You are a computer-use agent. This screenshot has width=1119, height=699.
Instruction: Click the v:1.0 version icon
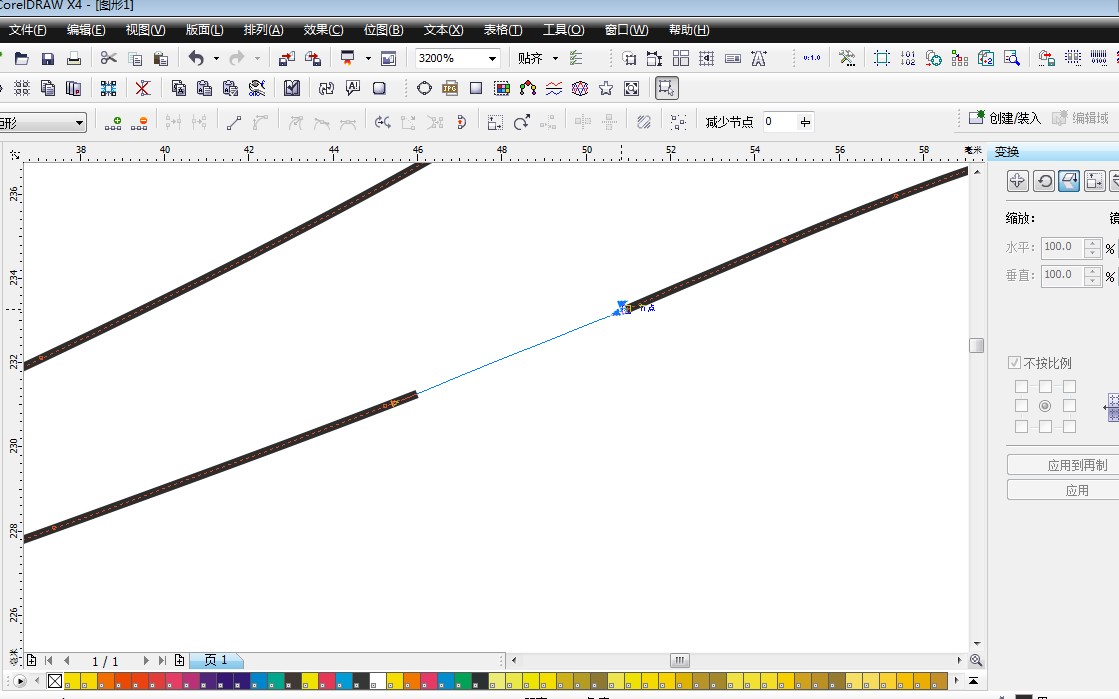tap(811, 58)
